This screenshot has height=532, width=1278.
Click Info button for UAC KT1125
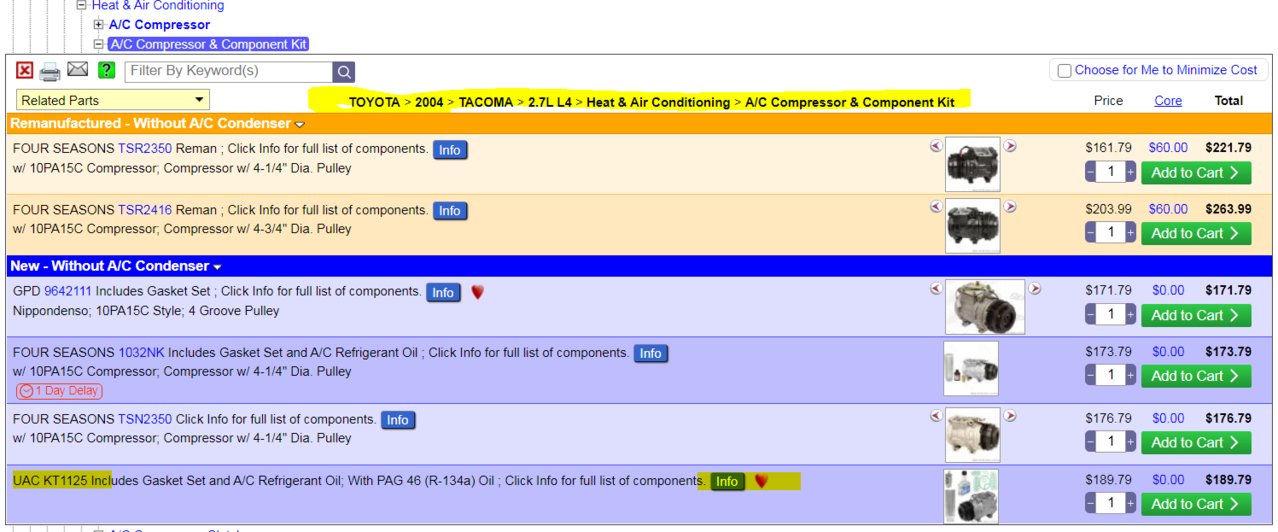727,481
